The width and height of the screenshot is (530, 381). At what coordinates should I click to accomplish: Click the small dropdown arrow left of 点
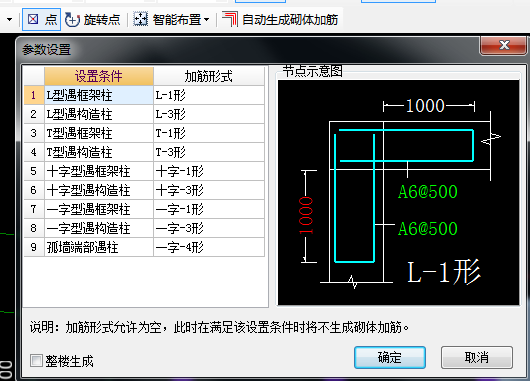click(x=9, y=20)
